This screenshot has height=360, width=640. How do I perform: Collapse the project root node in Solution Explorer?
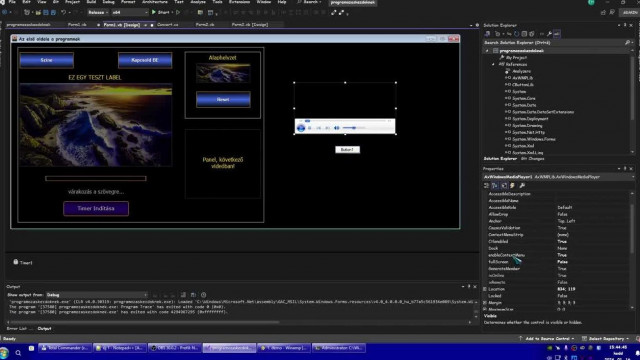click(487, 51)
